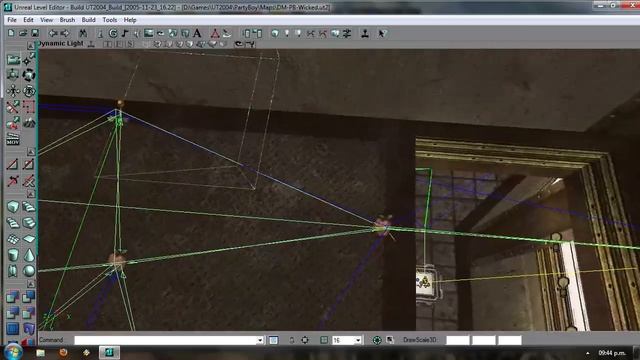The height and width of the screenshot is (360, 640).
Task: Click the Sphere brush builder
Action: coord(29,271)
